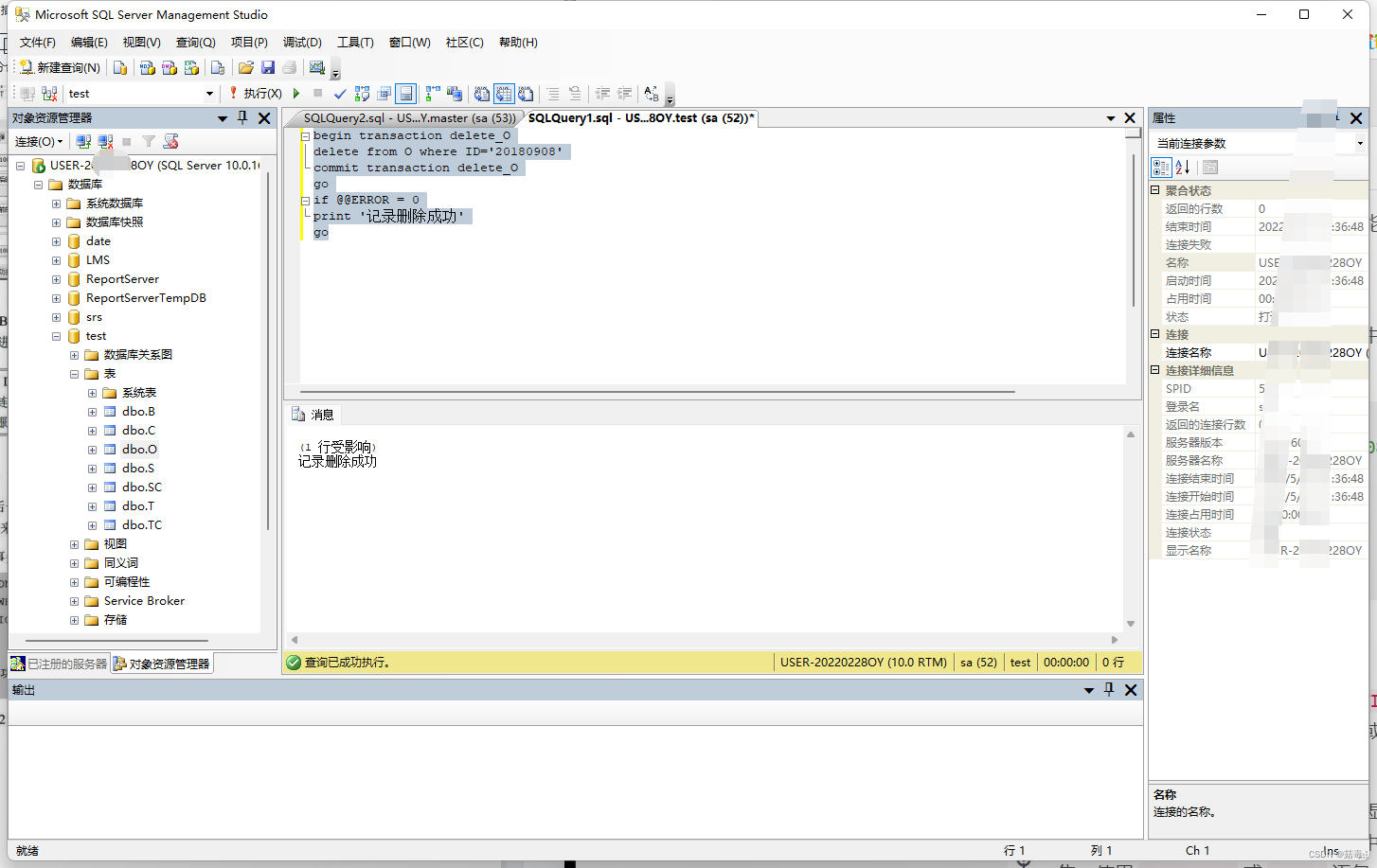Click the 执行(X) execute button

coord(255,94)
